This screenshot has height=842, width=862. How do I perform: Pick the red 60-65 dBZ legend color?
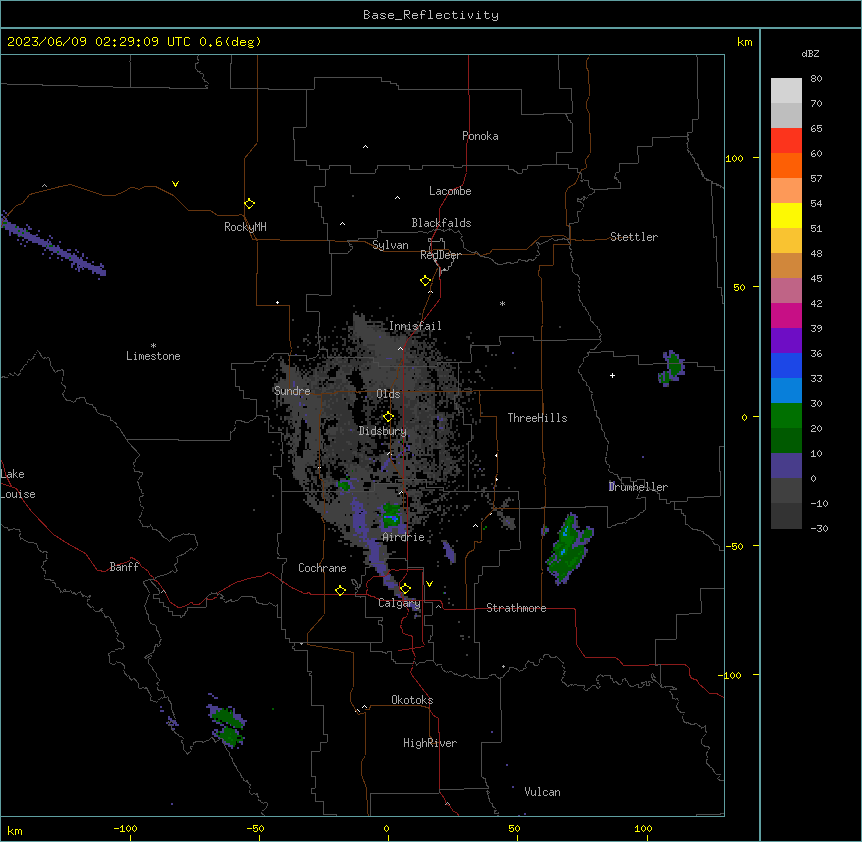click(x=786, y=141)
